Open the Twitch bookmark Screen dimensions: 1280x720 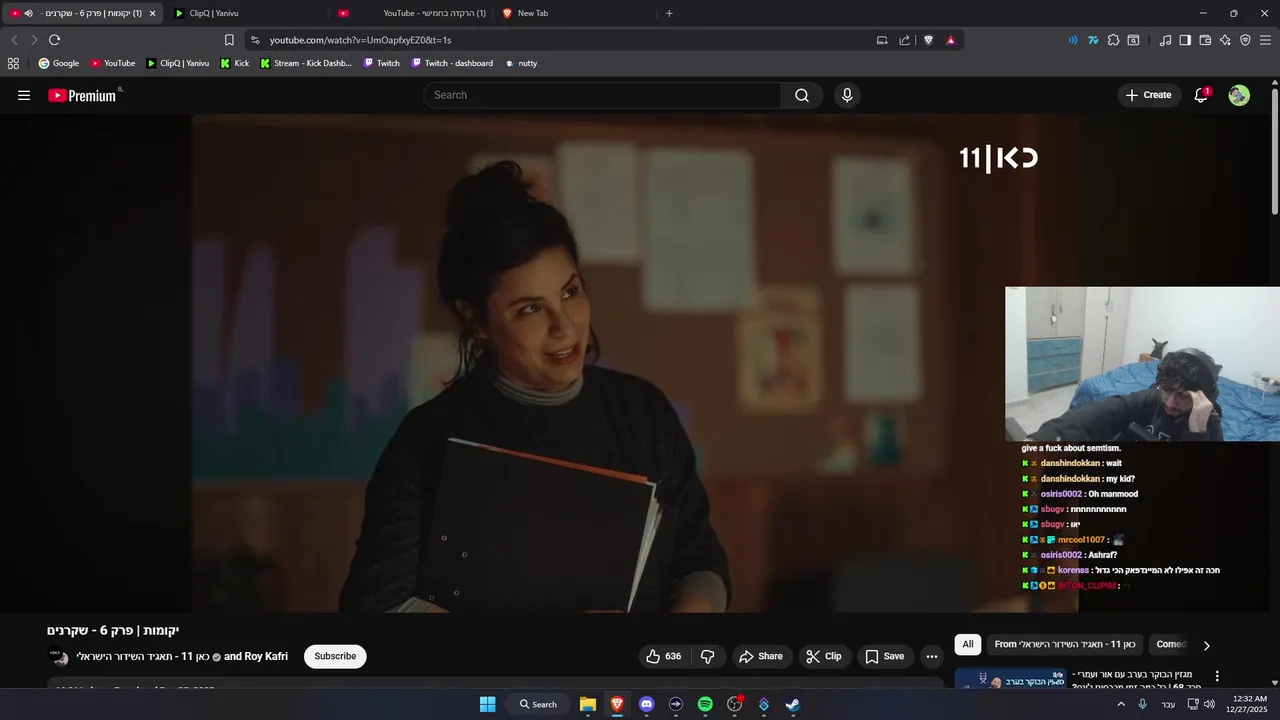click(381, 63)
